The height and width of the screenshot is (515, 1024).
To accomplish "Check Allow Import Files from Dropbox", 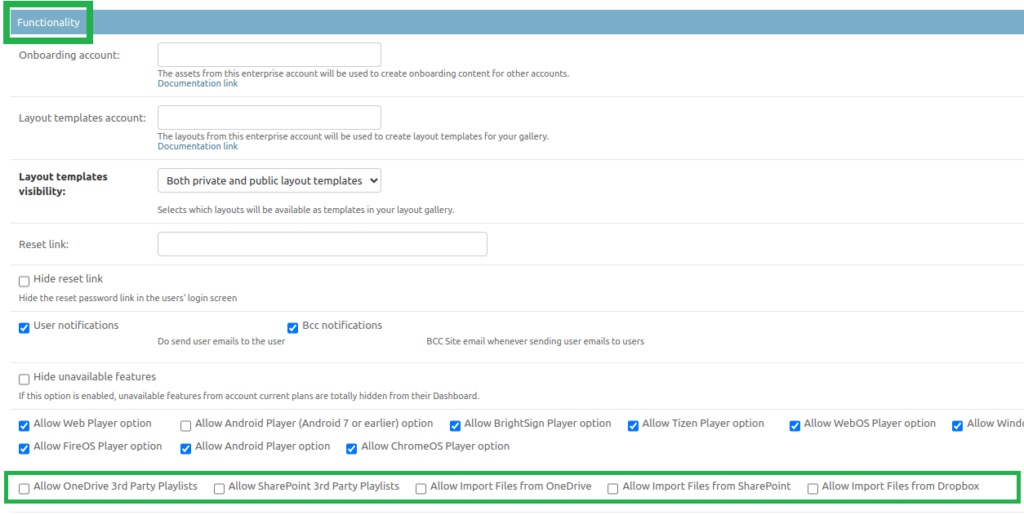I will (813, 488).
